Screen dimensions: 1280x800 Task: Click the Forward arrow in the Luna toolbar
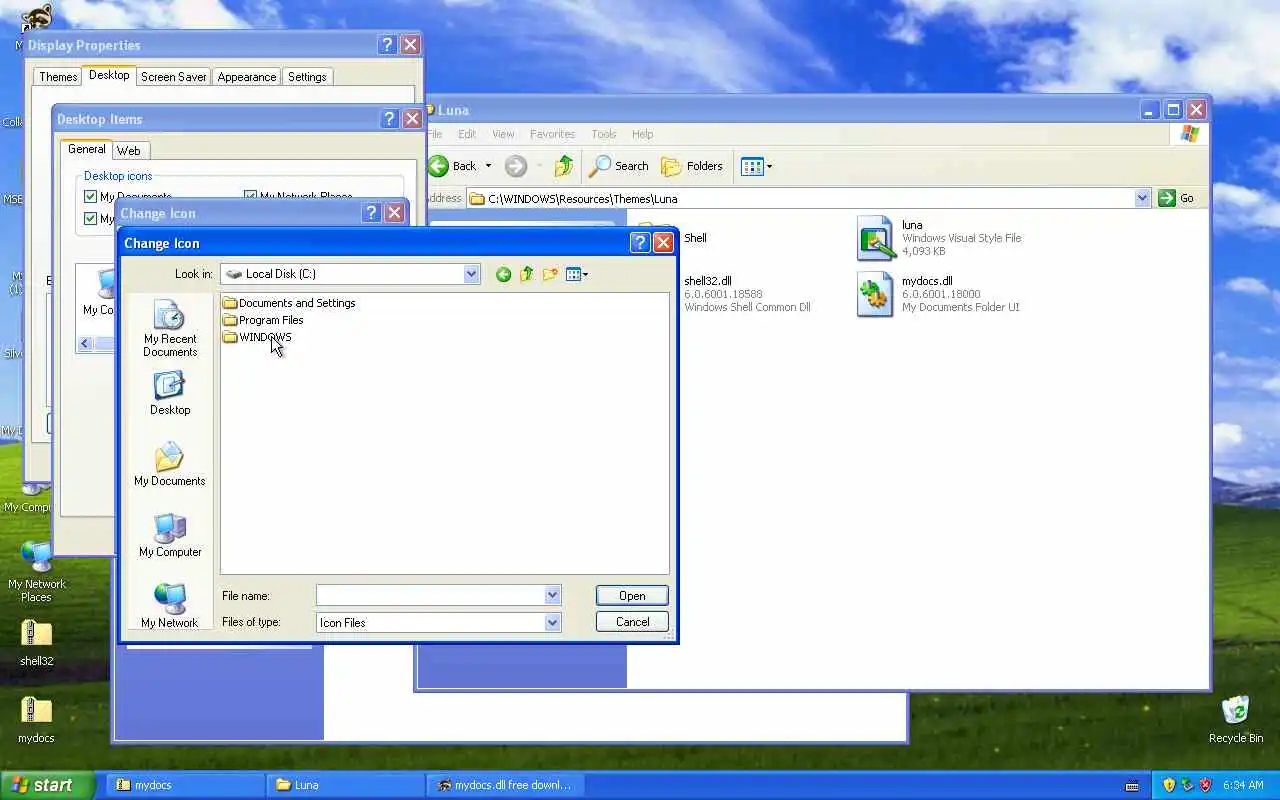coord(516,166)
